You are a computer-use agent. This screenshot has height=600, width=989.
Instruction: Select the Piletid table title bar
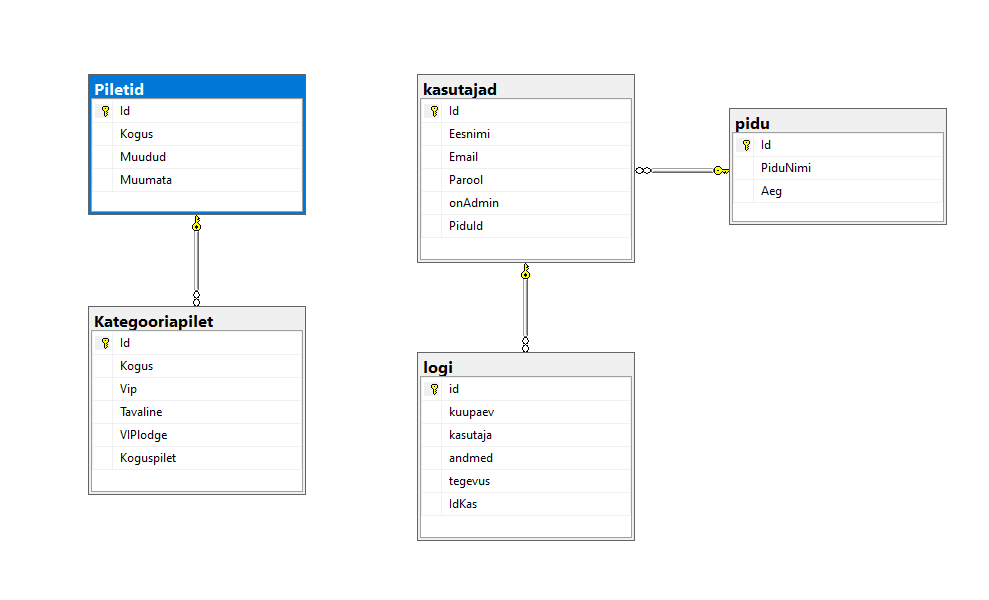(x=197, y=88)
